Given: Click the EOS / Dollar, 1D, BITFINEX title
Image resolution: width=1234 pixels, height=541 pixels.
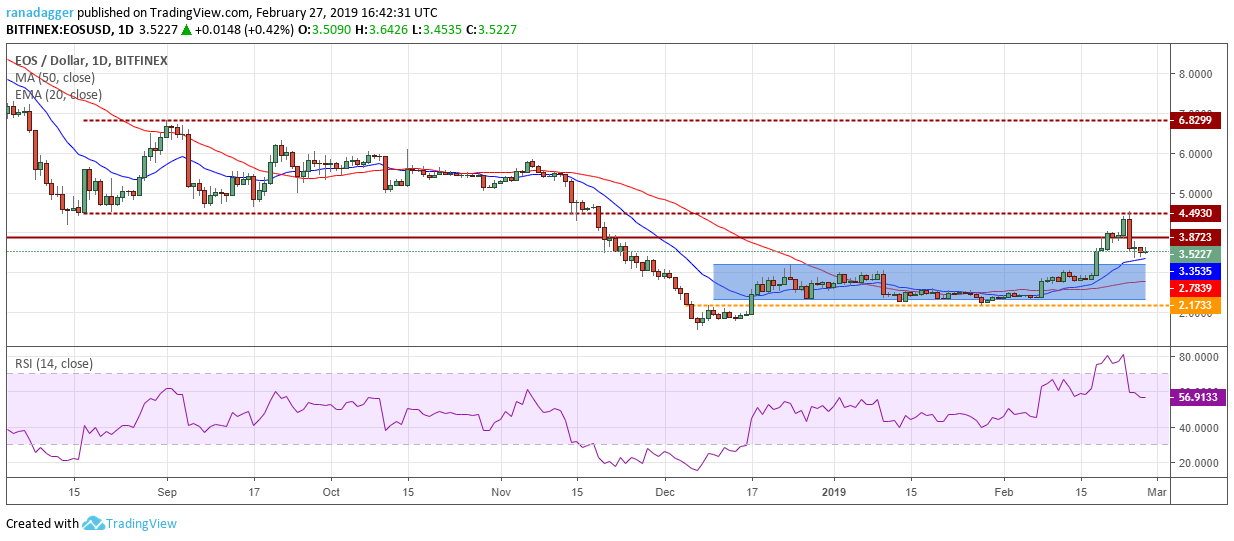Looking at the screenshot, I should 90,60.
